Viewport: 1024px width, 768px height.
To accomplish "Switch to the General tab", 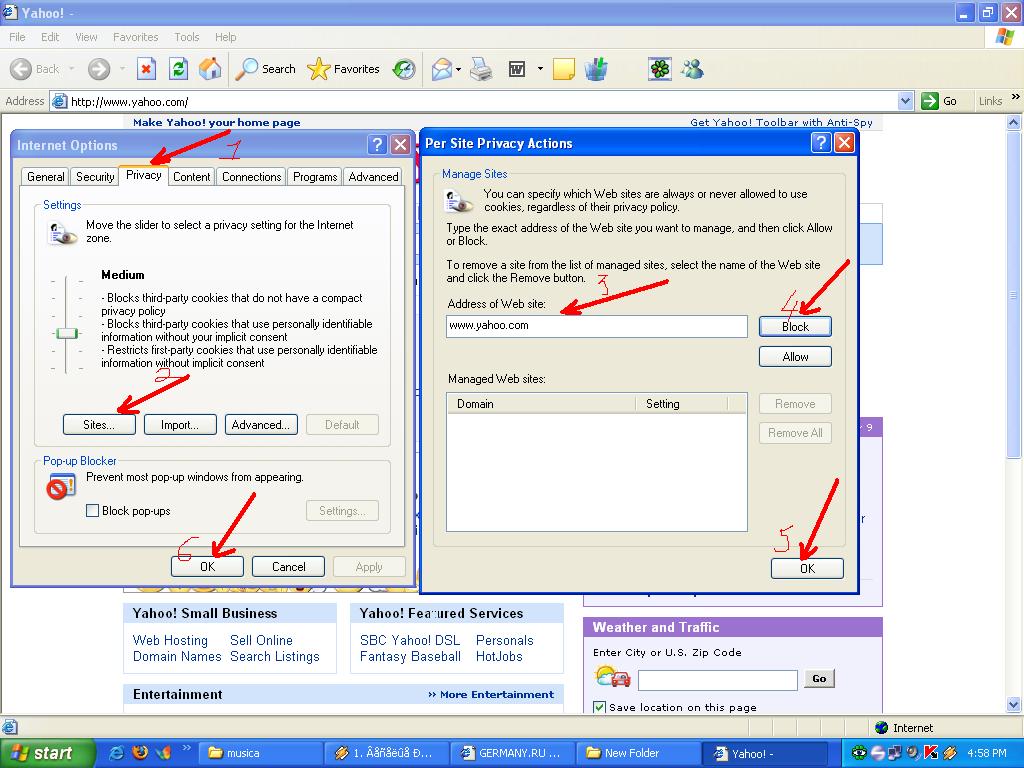I will [x=46, y=177].
